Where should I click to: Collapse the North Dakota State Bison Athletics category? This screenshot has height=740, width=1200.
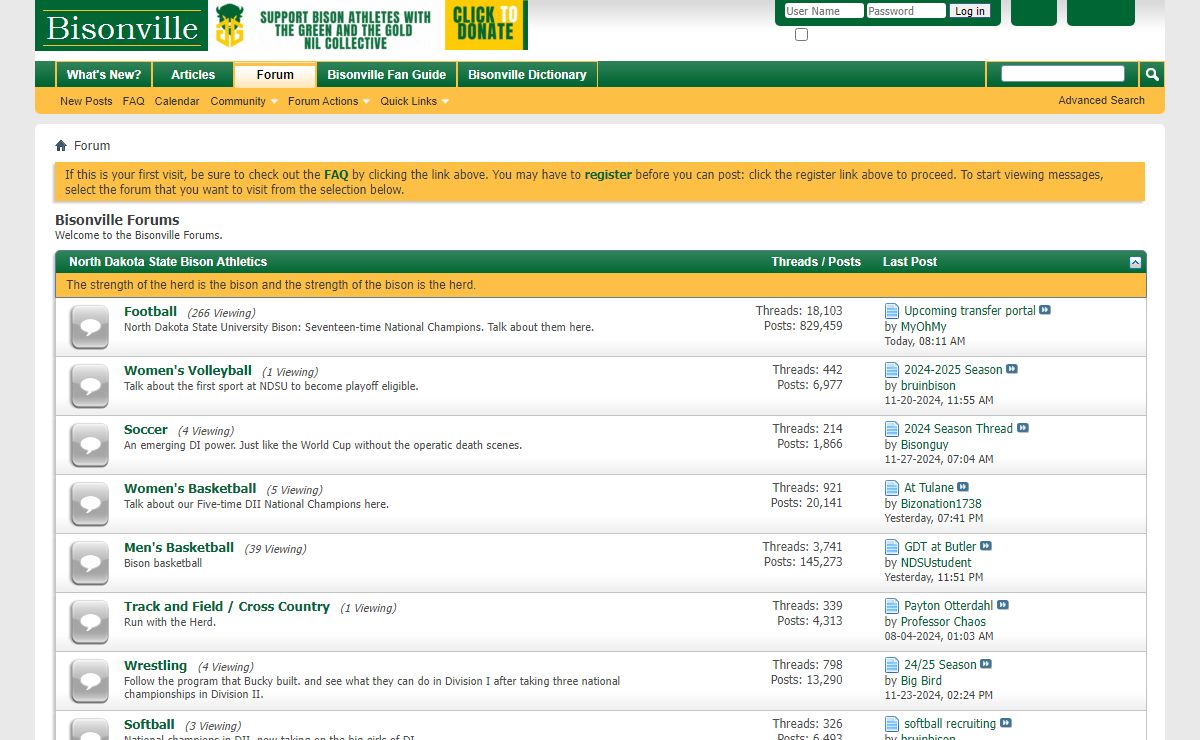(x=1135, y=262)
